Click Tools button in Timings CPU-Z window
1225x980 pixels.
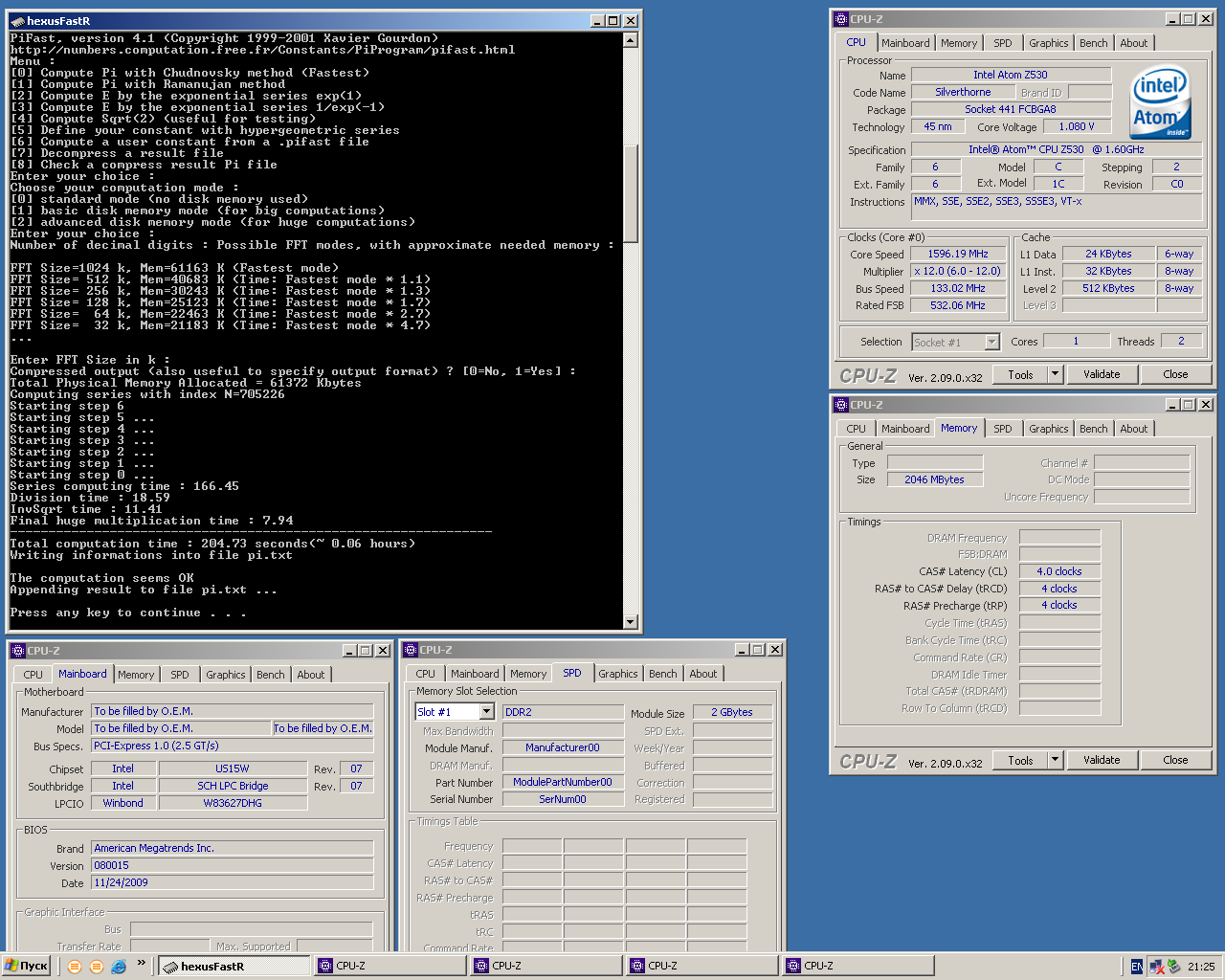pos(1020,760)
